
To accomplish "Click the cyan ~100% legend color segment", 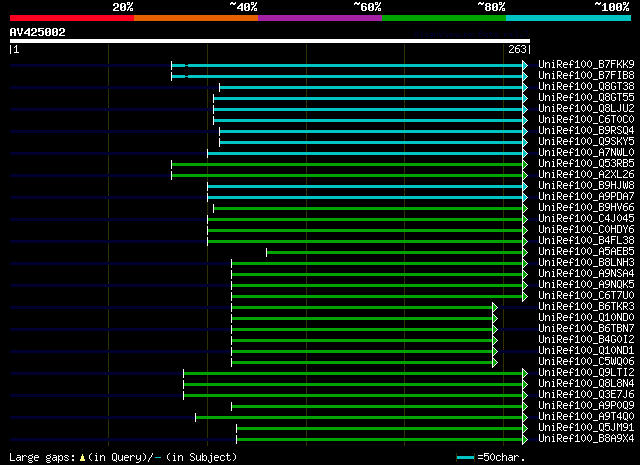I will click(x=568, y=18).
